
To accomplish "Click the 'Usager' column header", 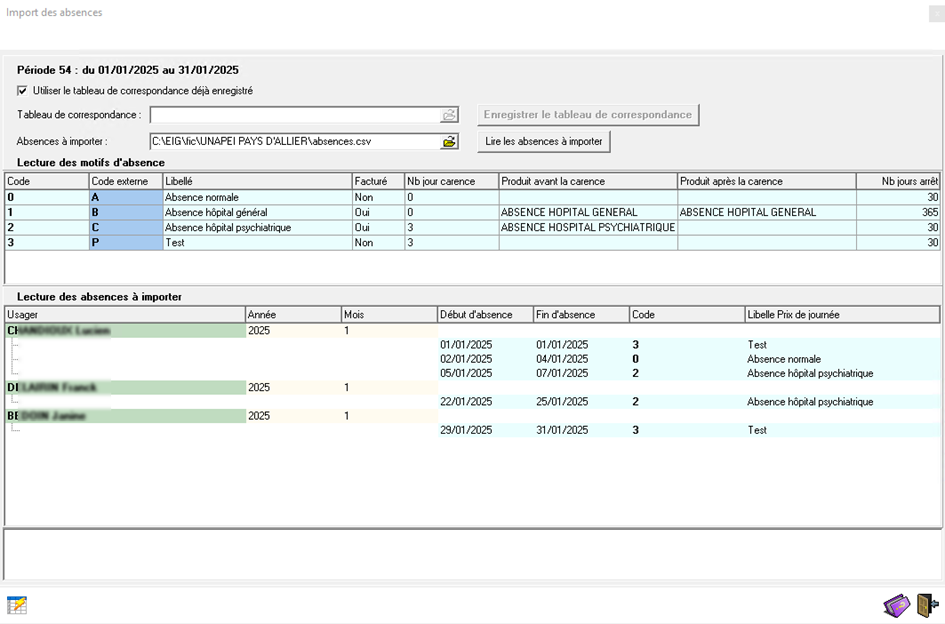I will coord(125,315).
